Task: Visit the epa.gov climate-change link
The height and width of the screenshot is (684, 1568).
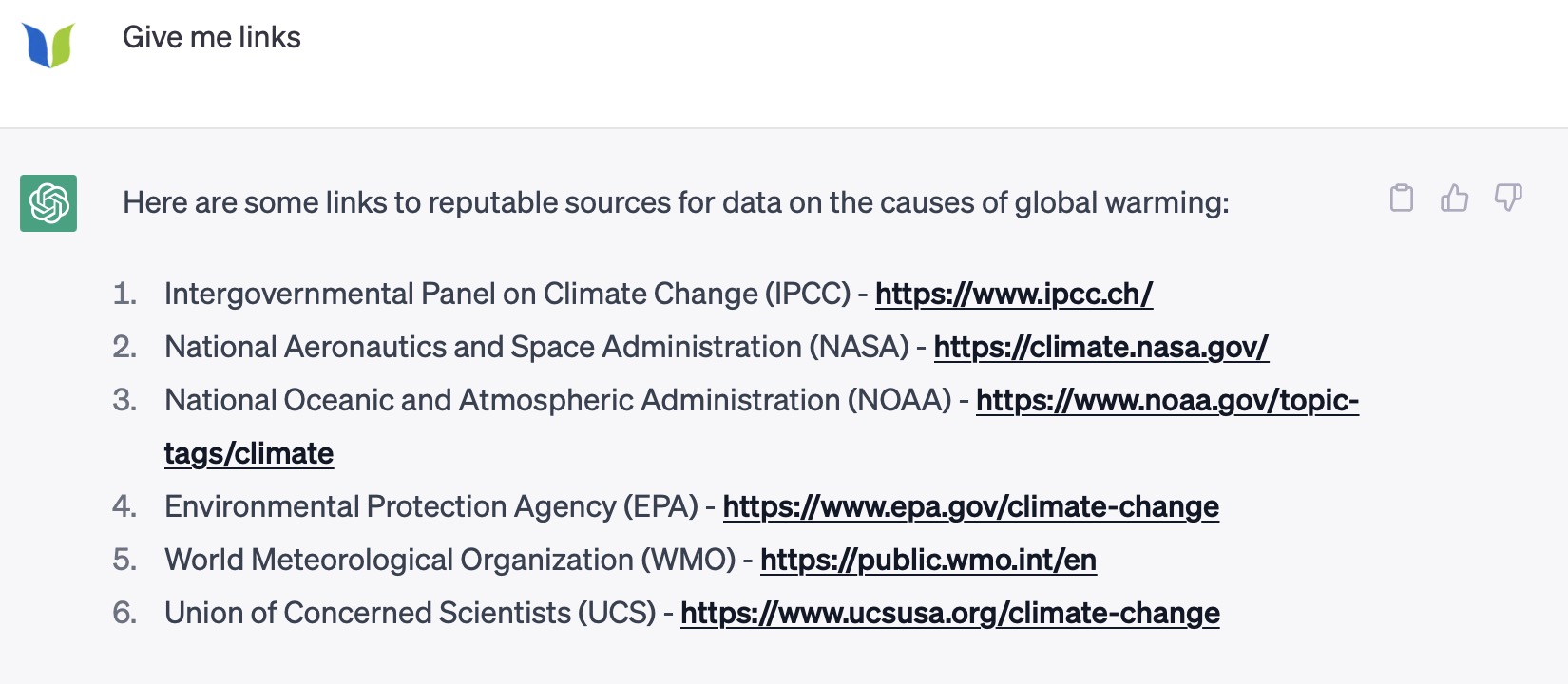Action: [970, 507]
